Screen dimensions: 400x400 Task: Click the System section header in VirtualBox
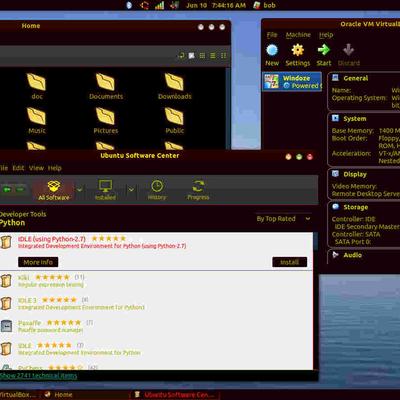coord(355,119)
